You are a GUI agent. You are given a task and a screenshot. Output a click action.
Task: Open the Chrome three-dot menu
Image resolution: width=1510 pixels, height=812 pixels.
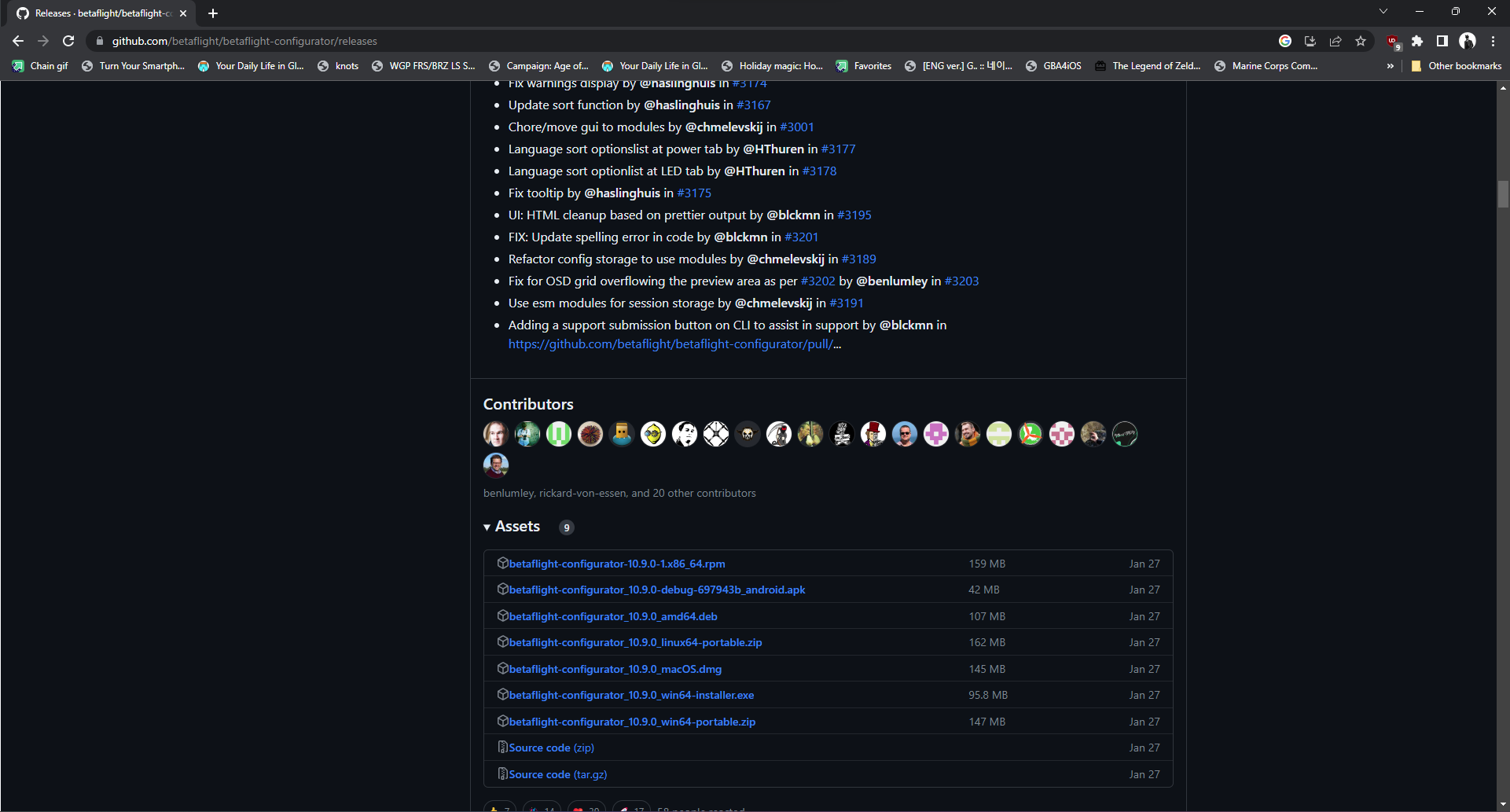pyautogui.click(x=1493, y=41)
